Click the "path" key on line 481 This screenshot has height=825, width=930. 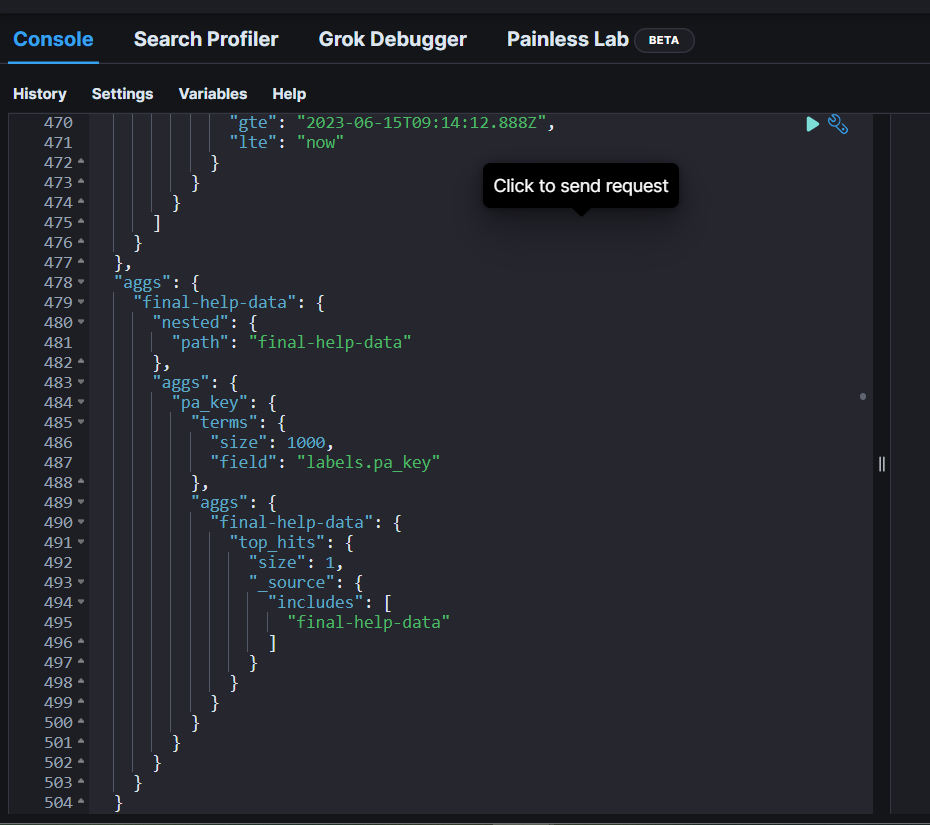point(200,342)
